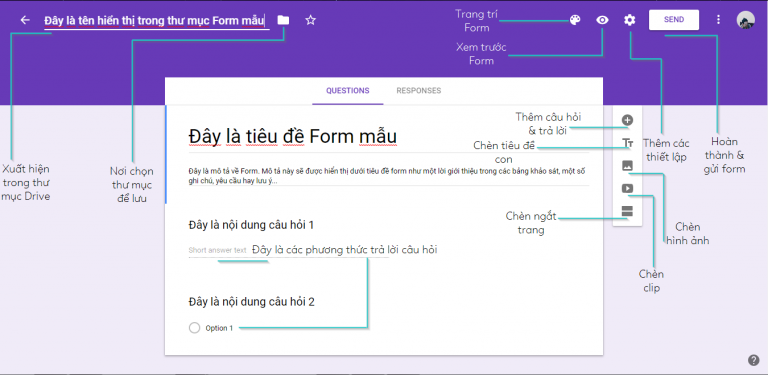Image resolution: width=768 pixels, height=375 pixels.
Task: Click the SEND button
Action: pos(674,20)
